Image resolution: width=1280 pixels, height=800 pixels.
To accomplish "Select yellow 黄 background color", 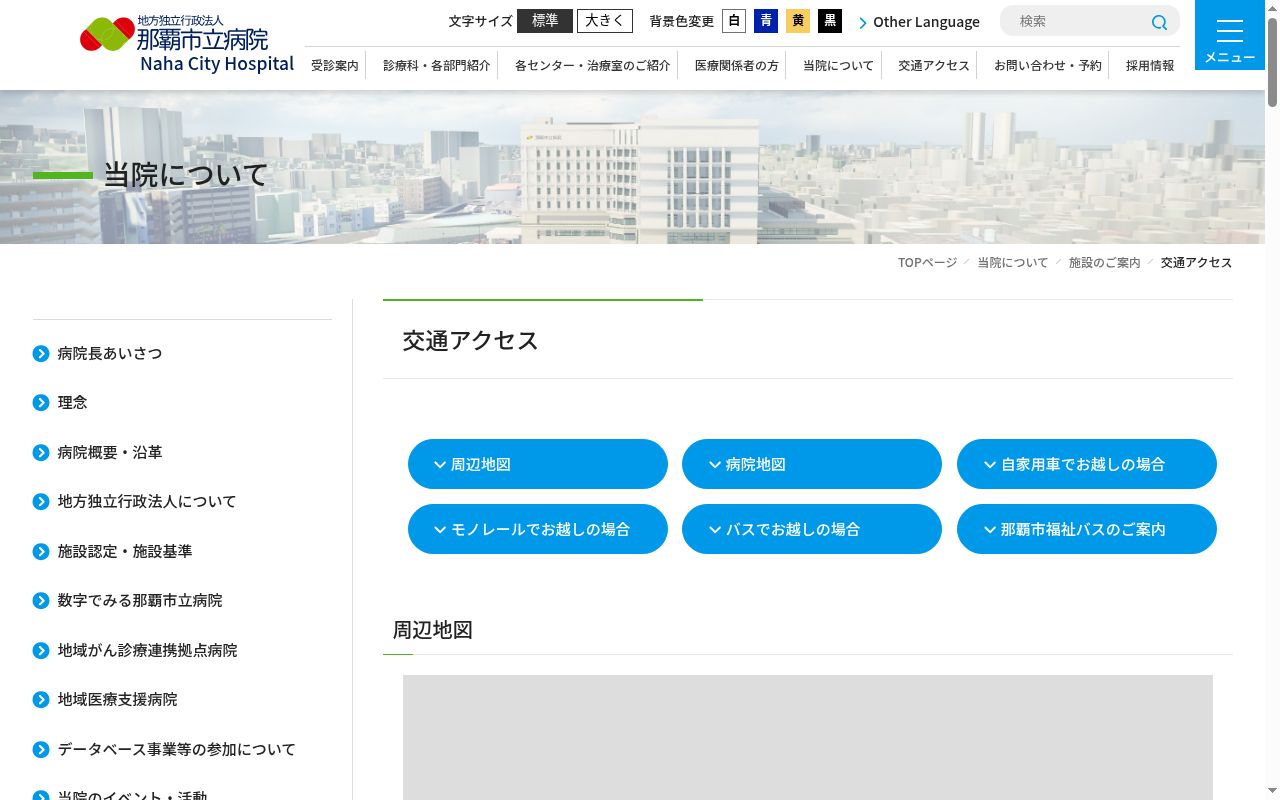I will click(x=798, y=21).
